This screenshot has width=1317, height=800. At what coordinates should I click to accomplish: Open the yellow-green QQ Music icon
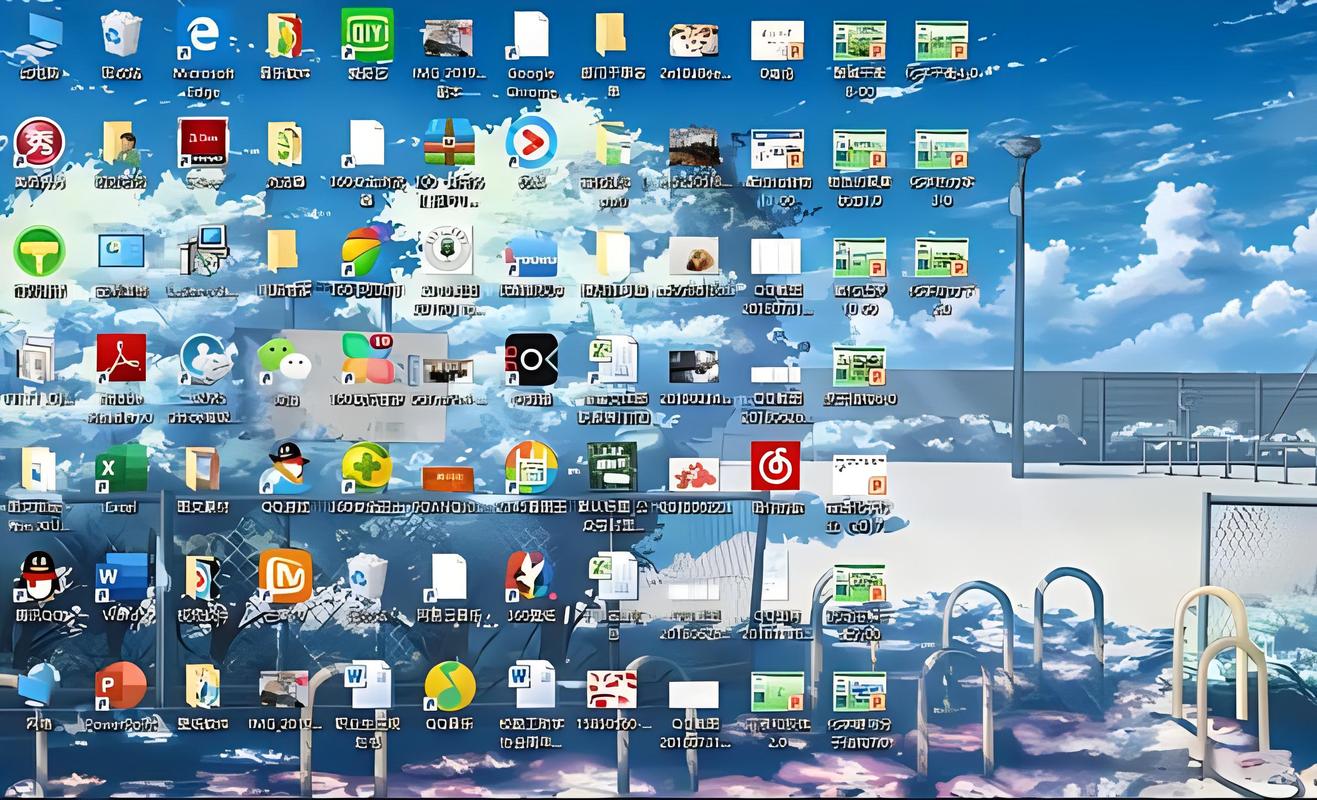449,685
